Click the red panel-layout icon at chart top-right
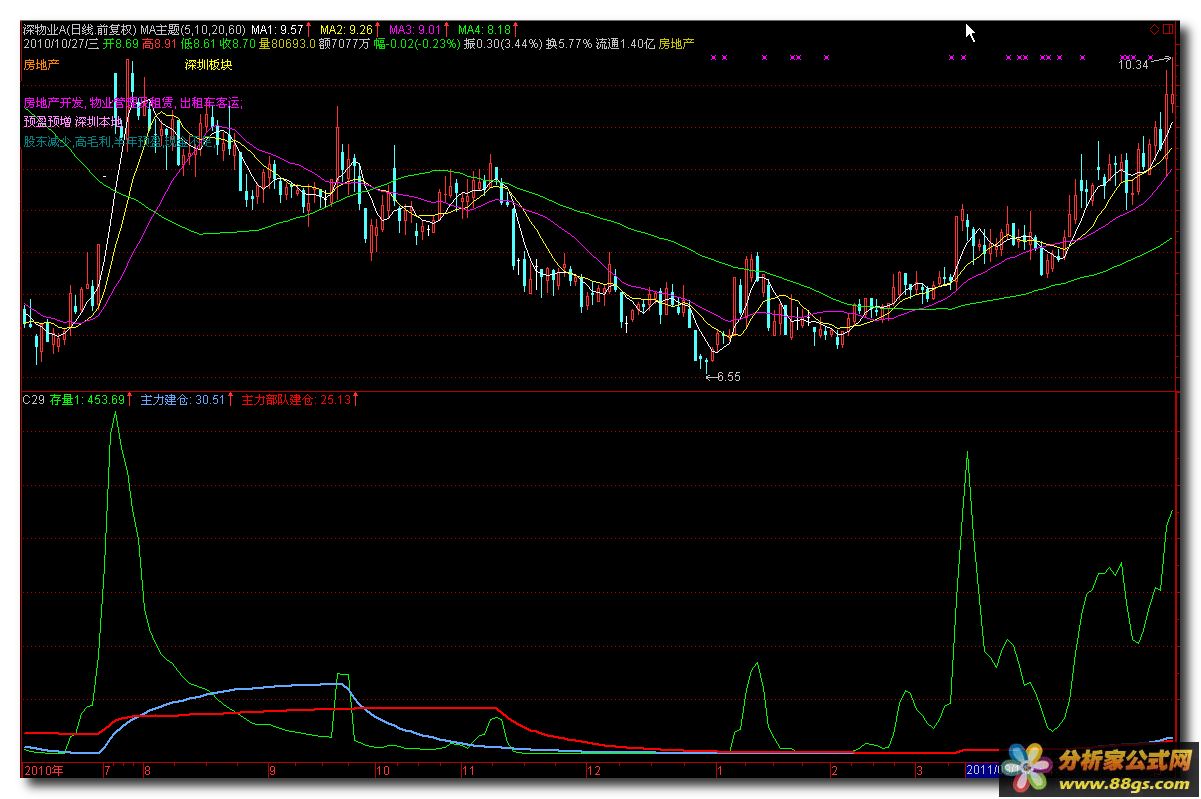The width and height of the screenshot is (1201, 799). point(1167,30)
